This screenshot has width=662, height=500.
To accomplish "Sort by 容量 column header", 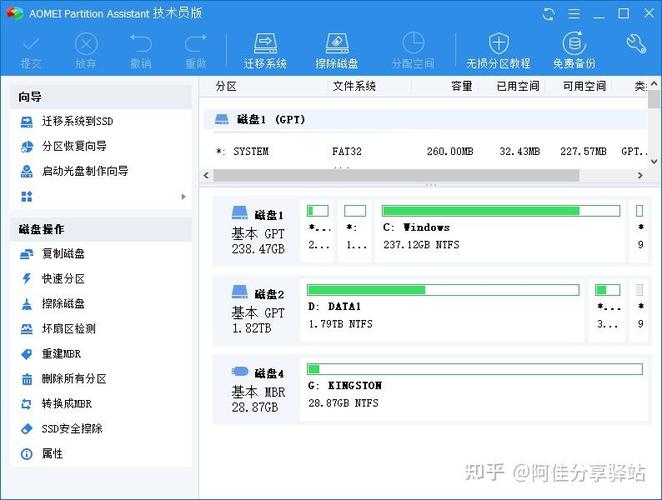I will 461,86.
